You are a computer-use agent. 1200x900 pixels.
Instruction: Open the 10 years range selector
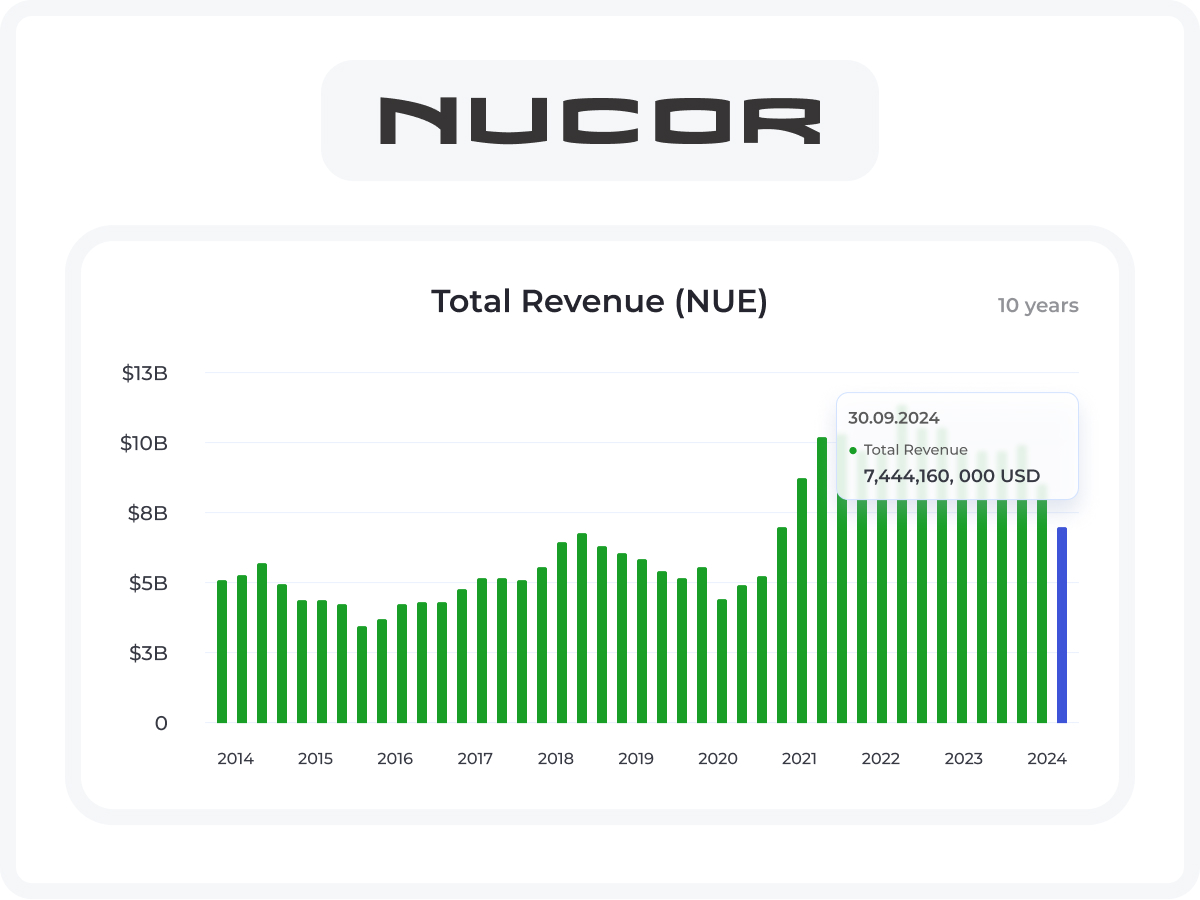[x=1038, y=306]
